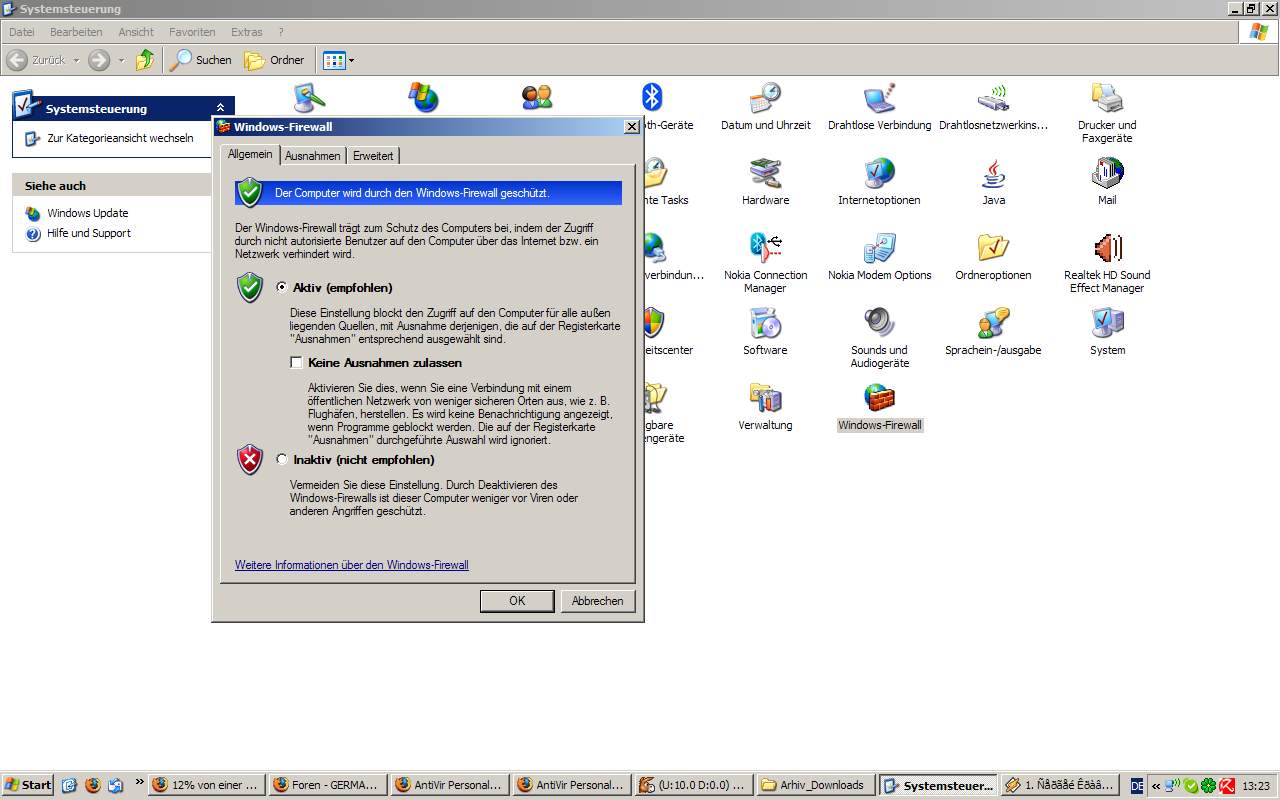Open Nokia Modem Options
1280x800 pixels.
coord(879,257)
